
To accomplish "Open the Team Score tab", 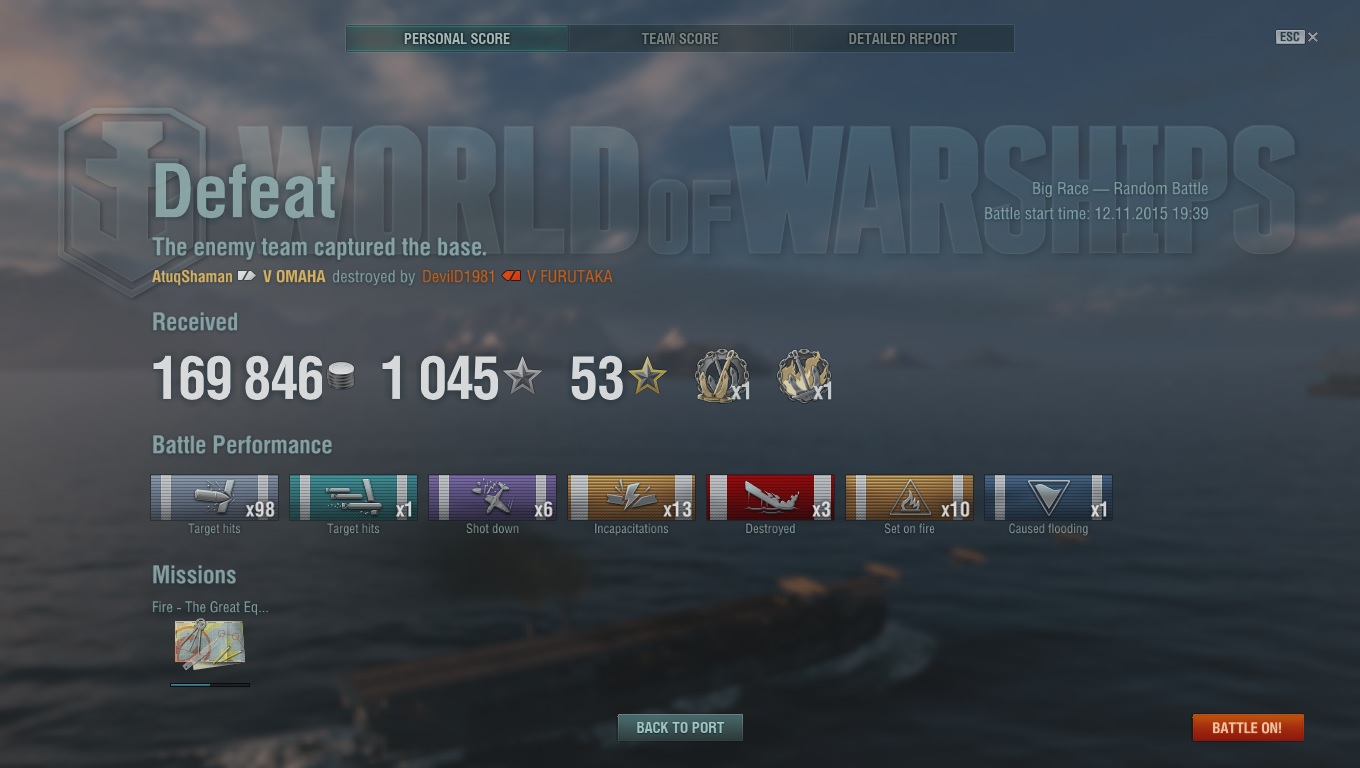I will (x=680, y=39).
